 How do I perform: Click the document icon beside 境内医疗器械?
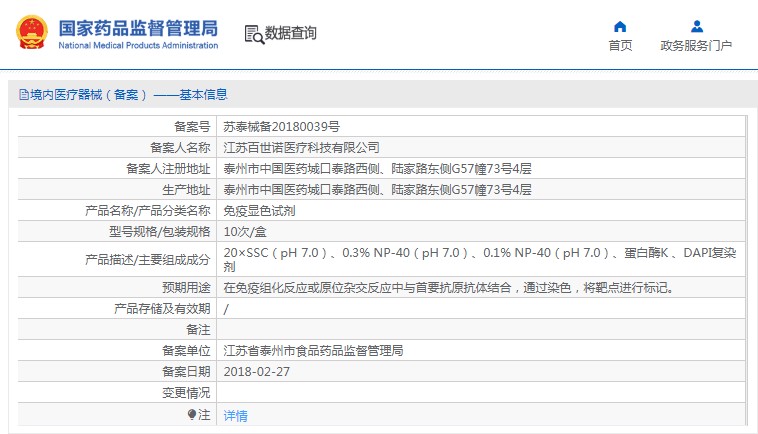[x=24, y=94]
